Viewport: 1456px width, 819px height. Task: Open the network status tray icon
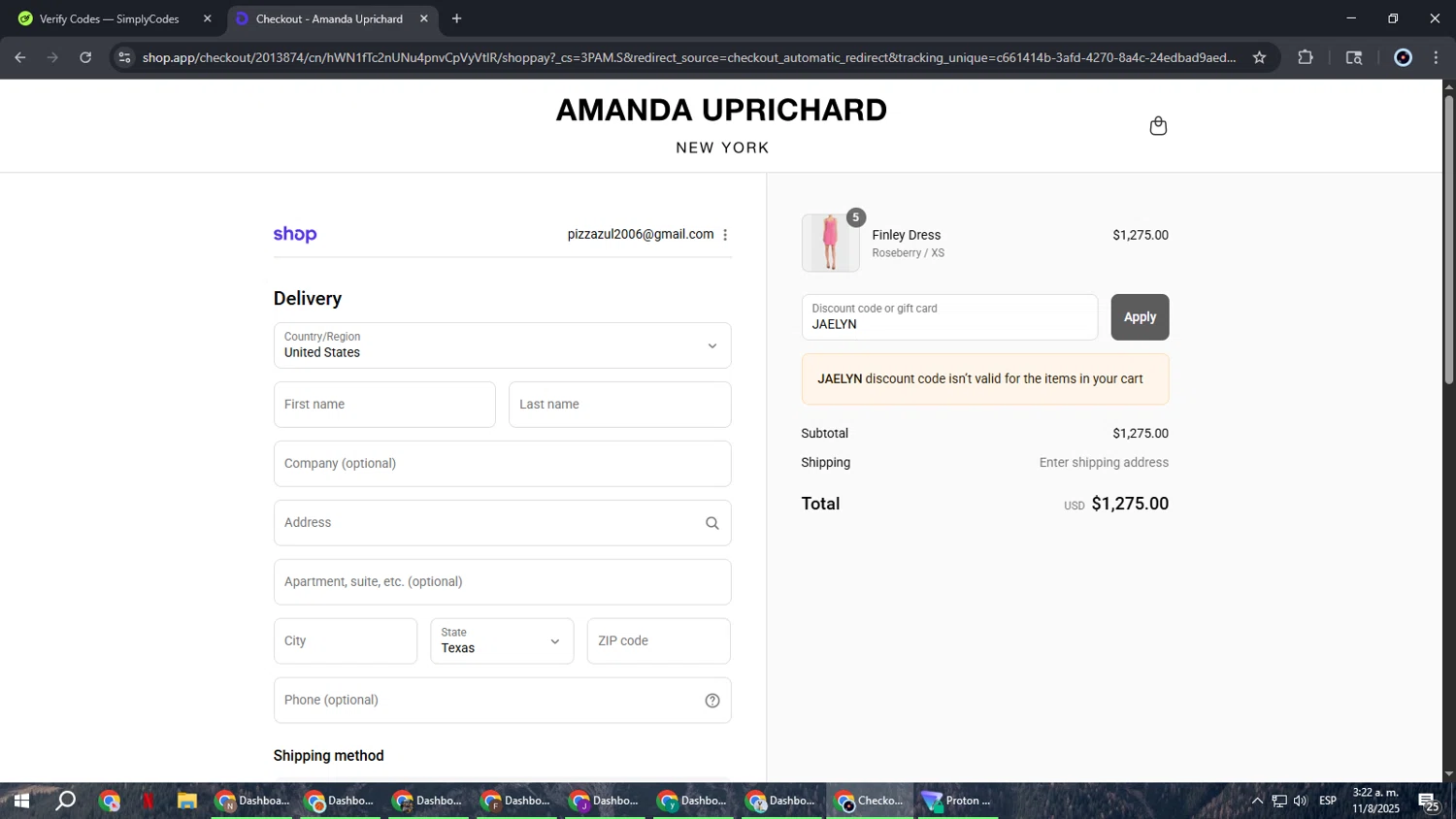(1279, 801)
